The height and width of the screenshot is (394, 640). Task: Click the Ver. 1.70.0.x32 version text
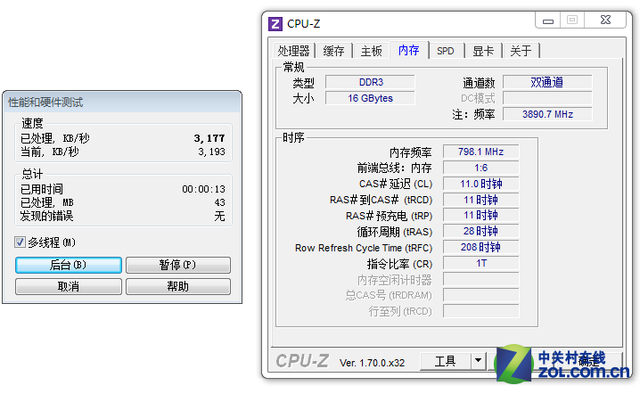pos(372,363)
